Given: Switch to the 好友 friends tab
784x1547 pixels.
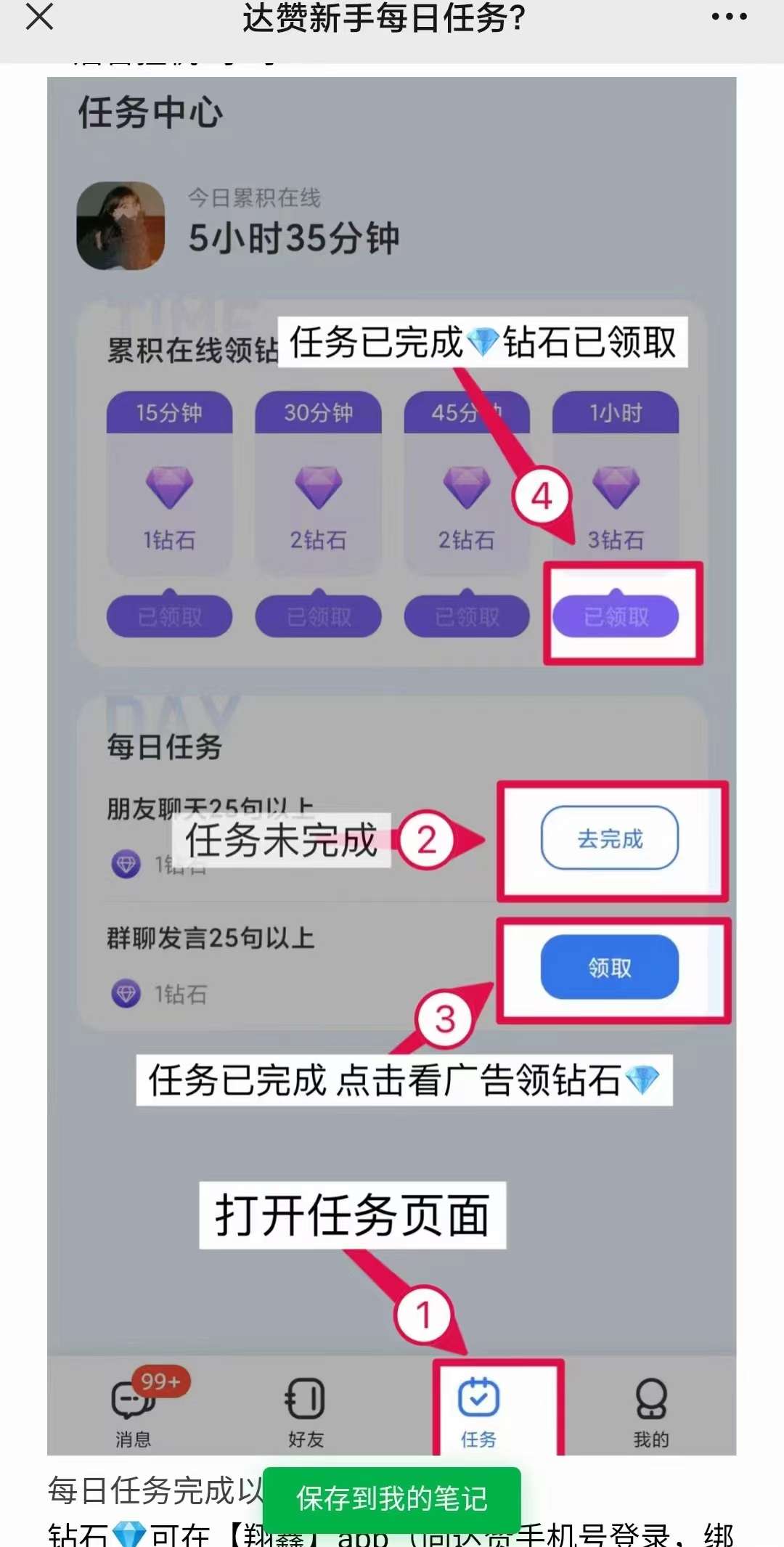Looking at the screenshot, I should click(306, 1412).
